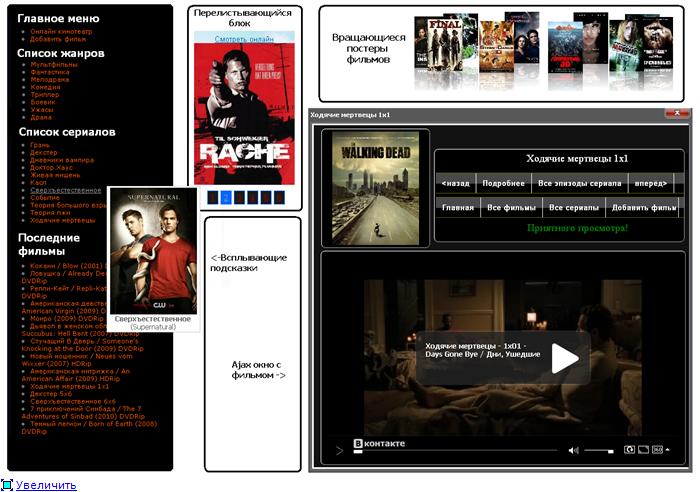Click the 360 quality icon in player
Image resolution: width=700 pixels, height=492 pixels.
tap(657, 450)
